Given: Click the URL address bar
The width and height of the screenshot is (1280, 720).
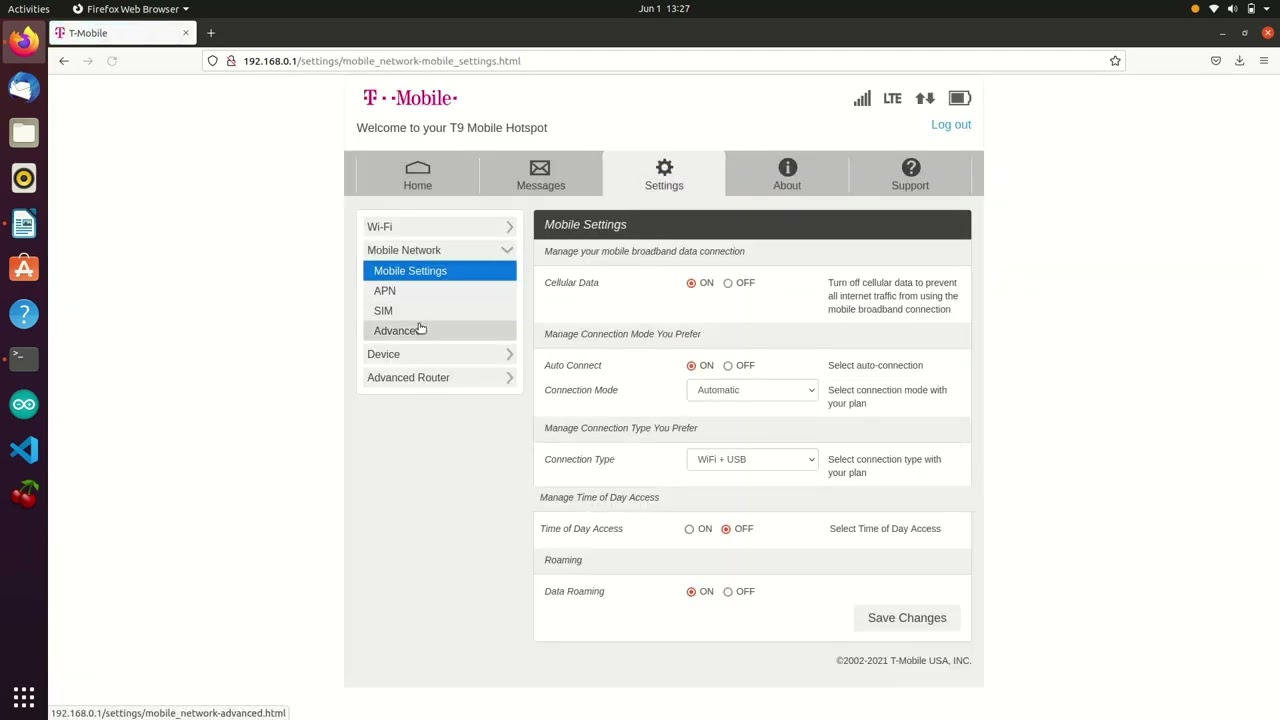Looking at the screenshot, I should (664, 61).
